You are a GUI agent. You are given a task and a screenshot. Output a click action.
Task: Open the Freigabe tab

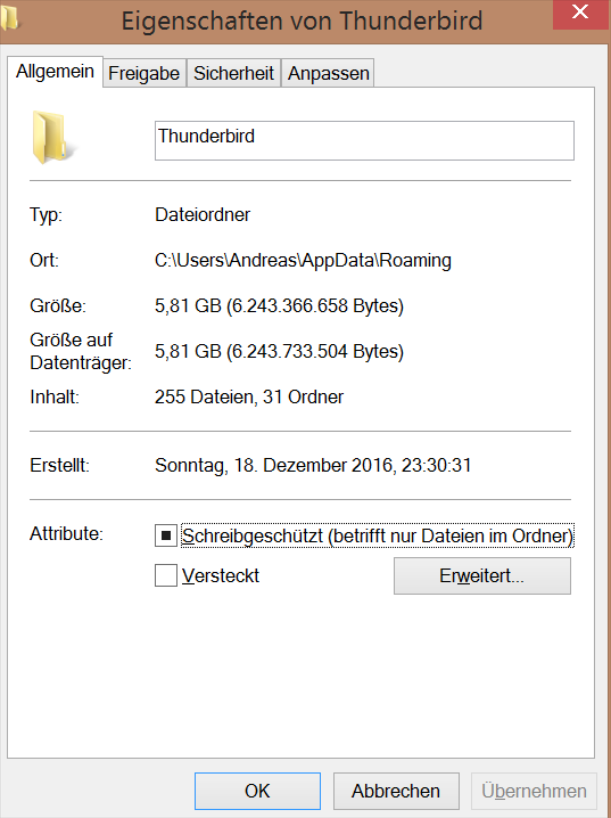[x=144, y=73]
